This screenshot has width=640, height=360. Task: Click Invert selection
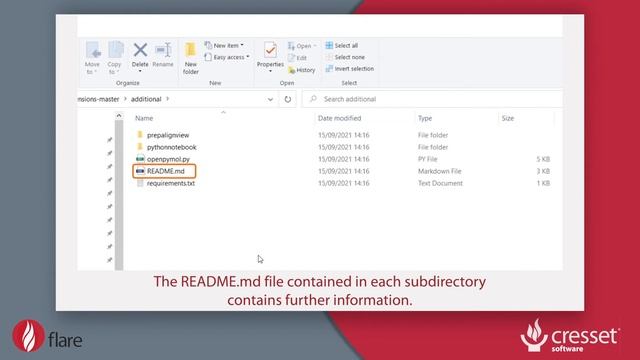click(x=350, y=69)
